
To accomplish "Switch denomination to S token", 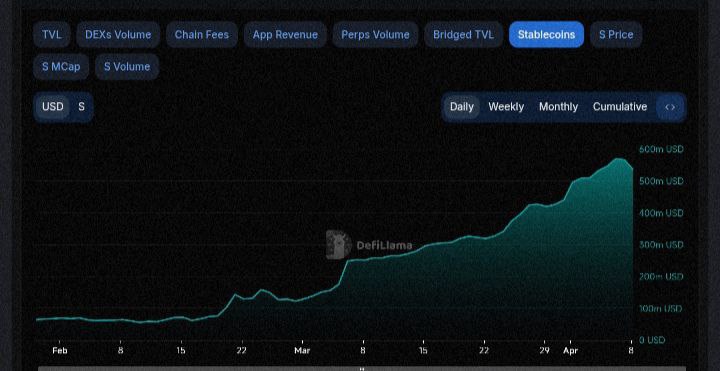I will coord(81,107).
